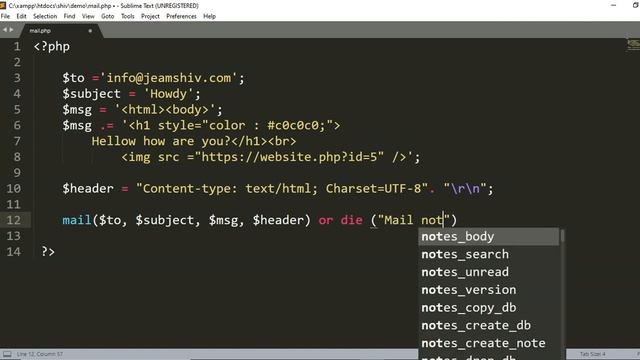Maximize the Sublime Text window
The image size is (640, 360).
point(636,5)
